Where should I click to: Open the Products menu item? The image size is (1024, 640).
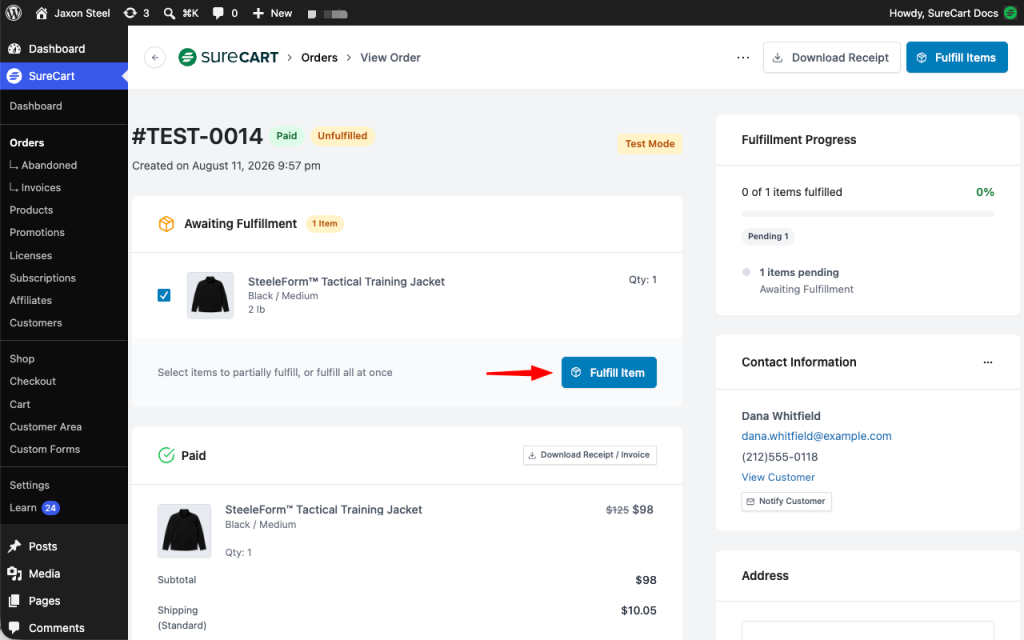[31, 210]
